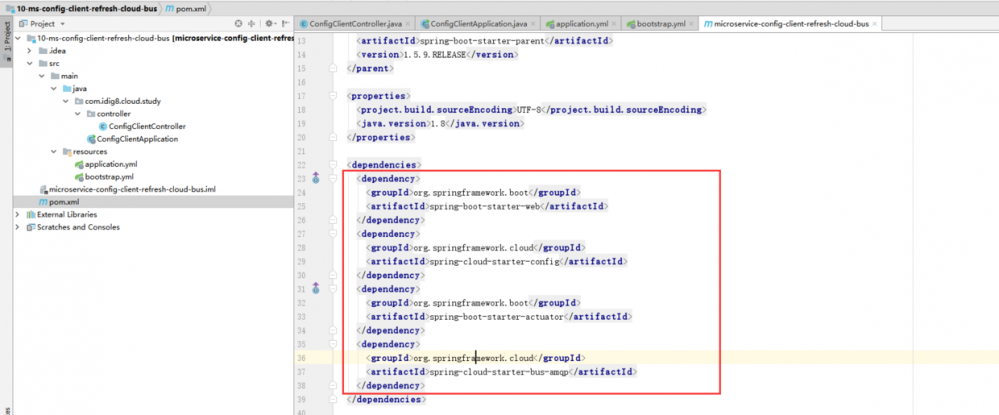Click the scroll-from-source target icon in the Project panel
Screen dimensions: 999x415
(238, 24)
